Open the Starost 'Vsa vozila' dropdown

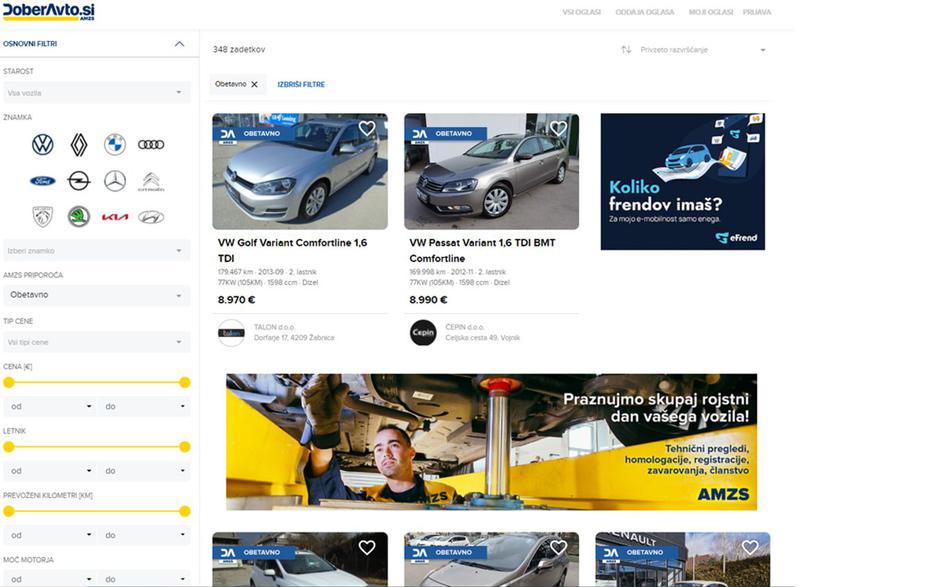click(x=96, y=93)
